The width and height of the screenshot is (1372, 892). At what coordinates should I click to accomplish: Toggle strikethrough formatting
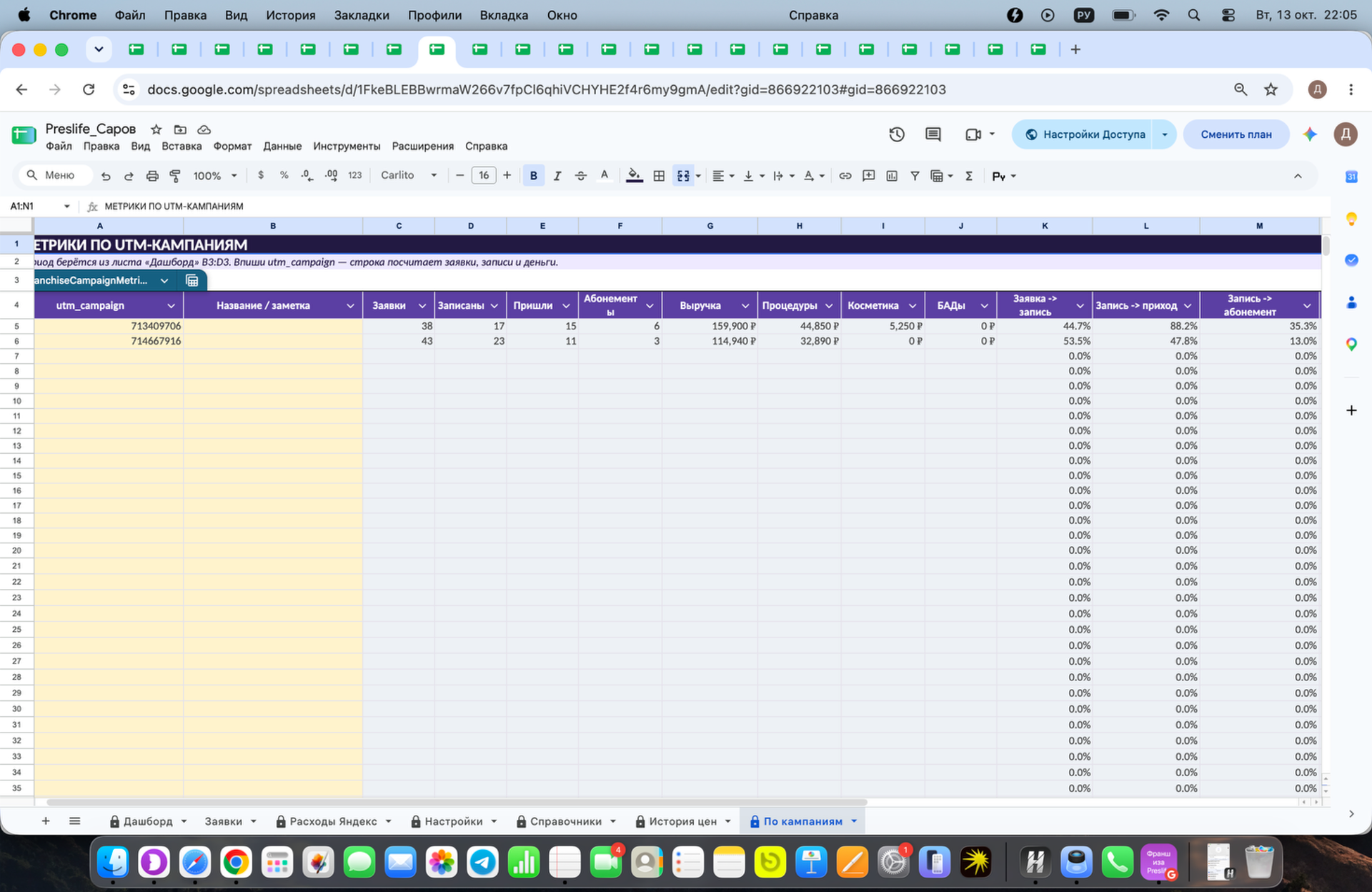pyautogui.click(x=581, y=176)
